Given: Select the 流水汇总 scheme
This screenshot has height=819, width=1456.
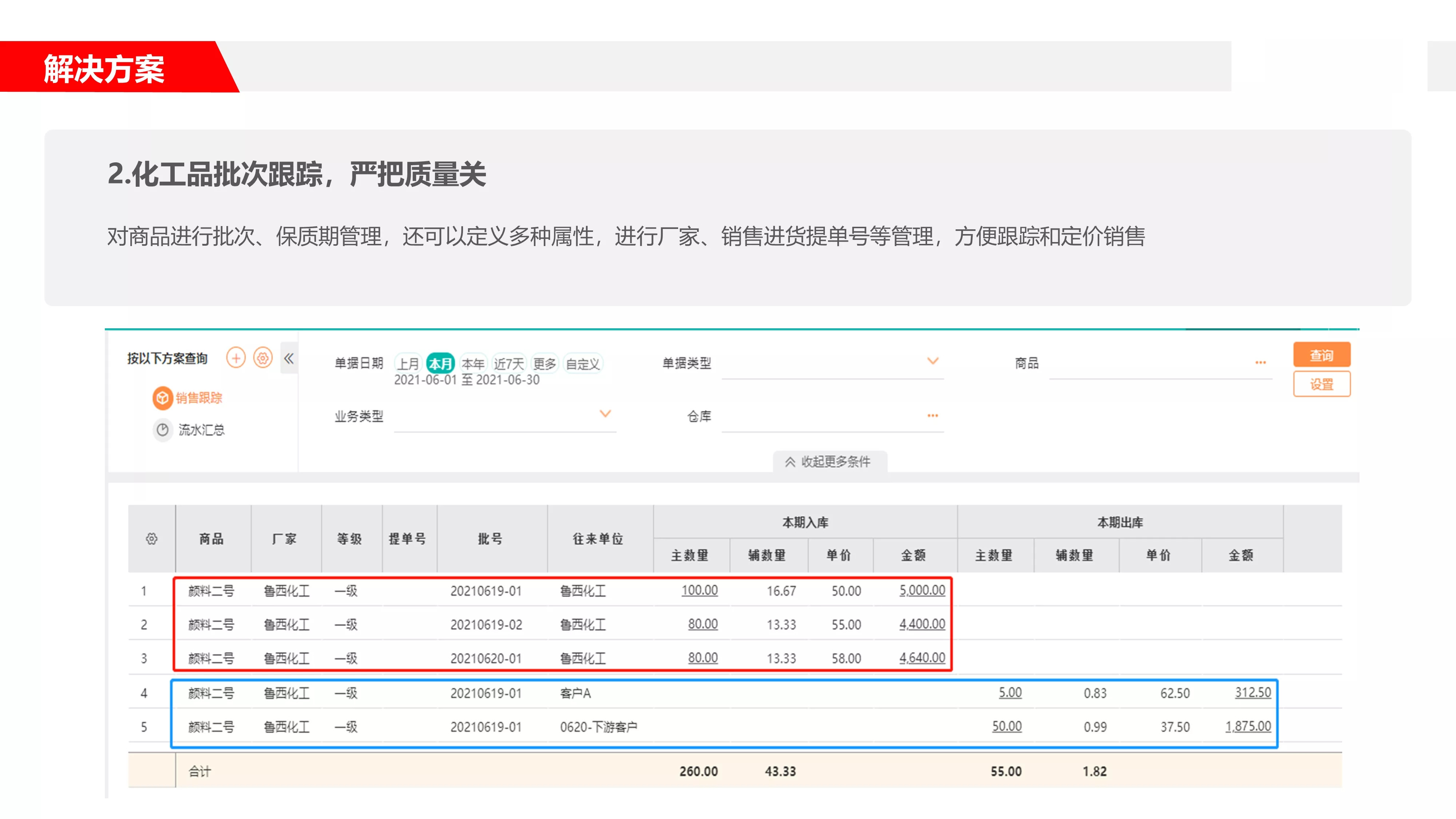Looking at the screenshot, I should (x=190, y=430).
